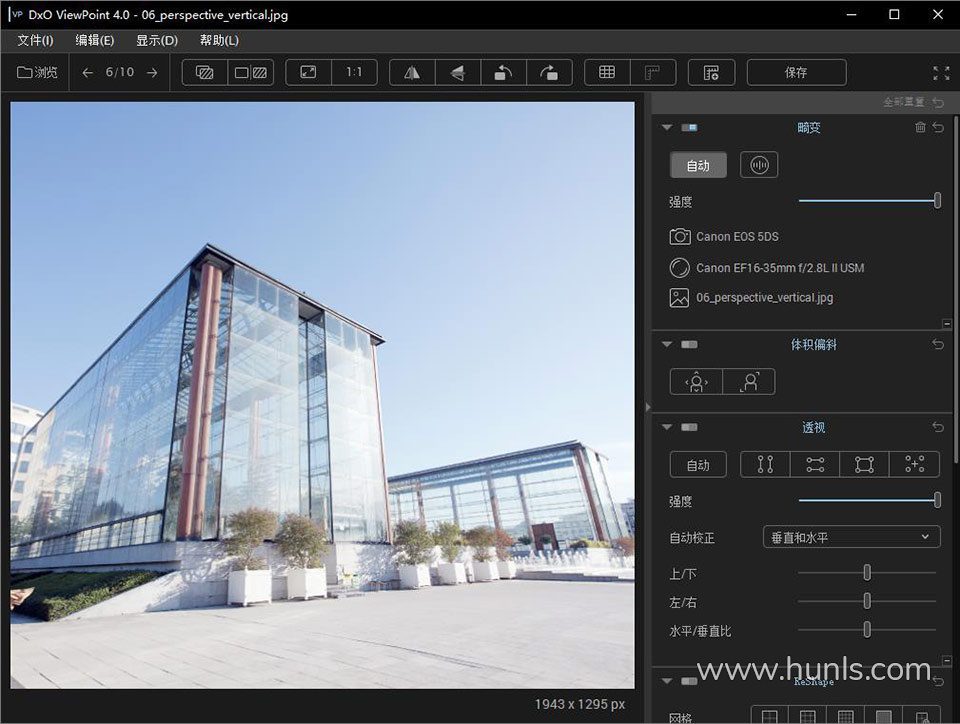Image resolution: width=960 pixels, height=724 pixels.
Task: Collapse the right side panel arrow
Action: click(648, 407)
